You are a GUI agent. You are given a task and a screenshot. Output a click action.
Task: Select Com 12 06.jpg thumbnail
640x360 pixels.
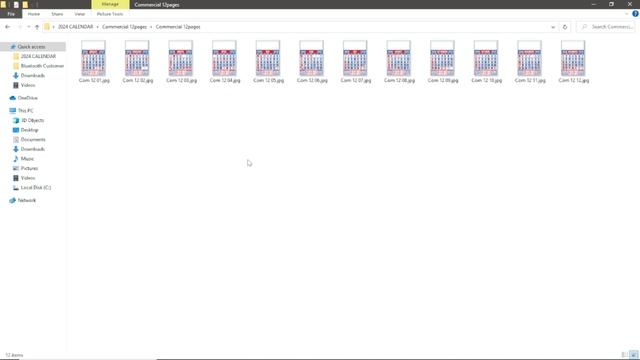311,58
